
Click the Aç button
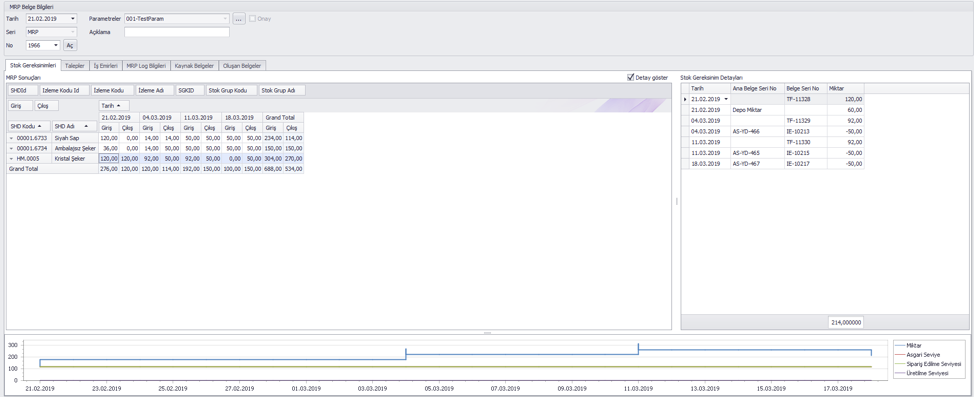(70, 45)
